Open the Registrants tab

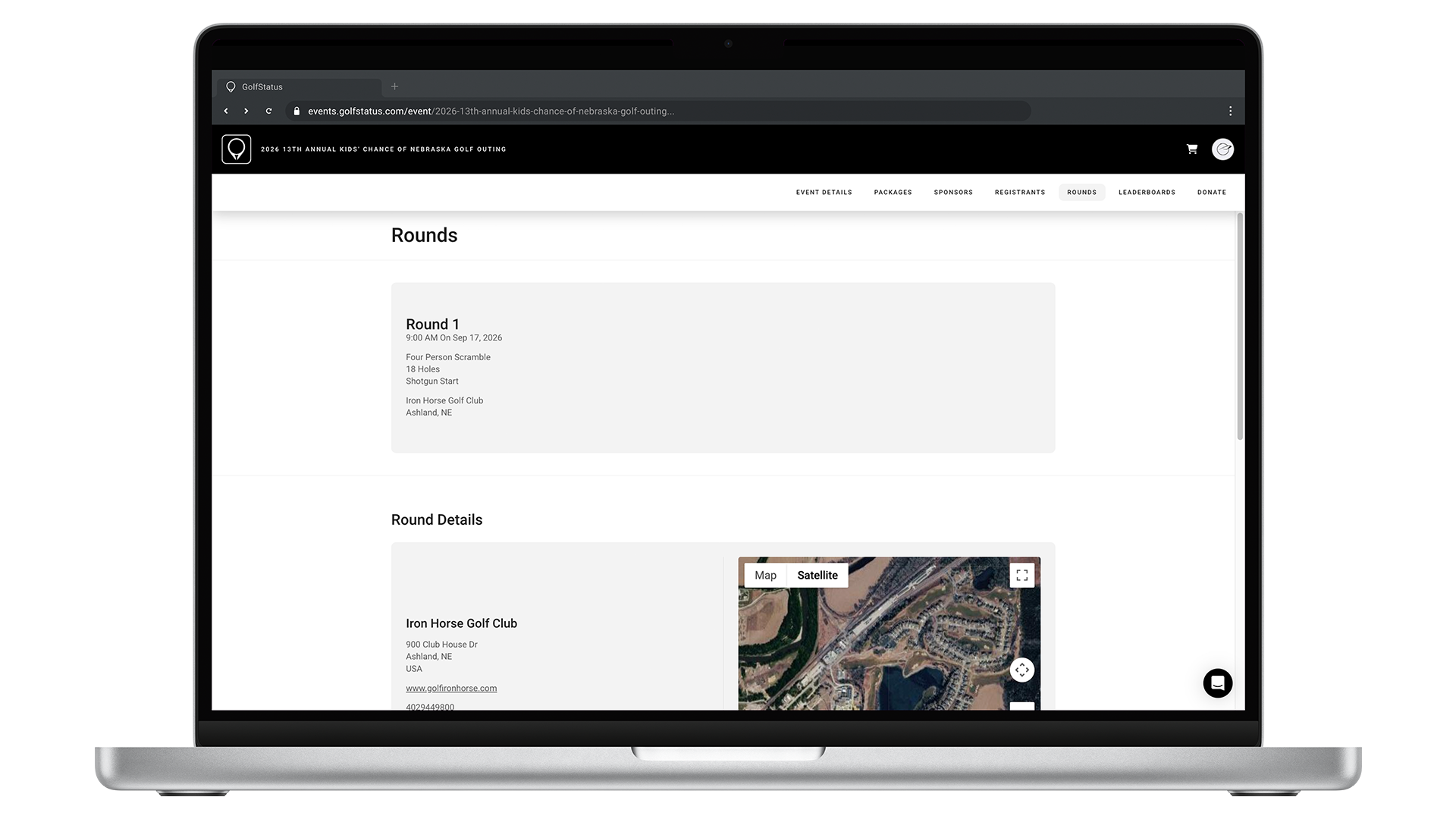tap(1020, 193)
